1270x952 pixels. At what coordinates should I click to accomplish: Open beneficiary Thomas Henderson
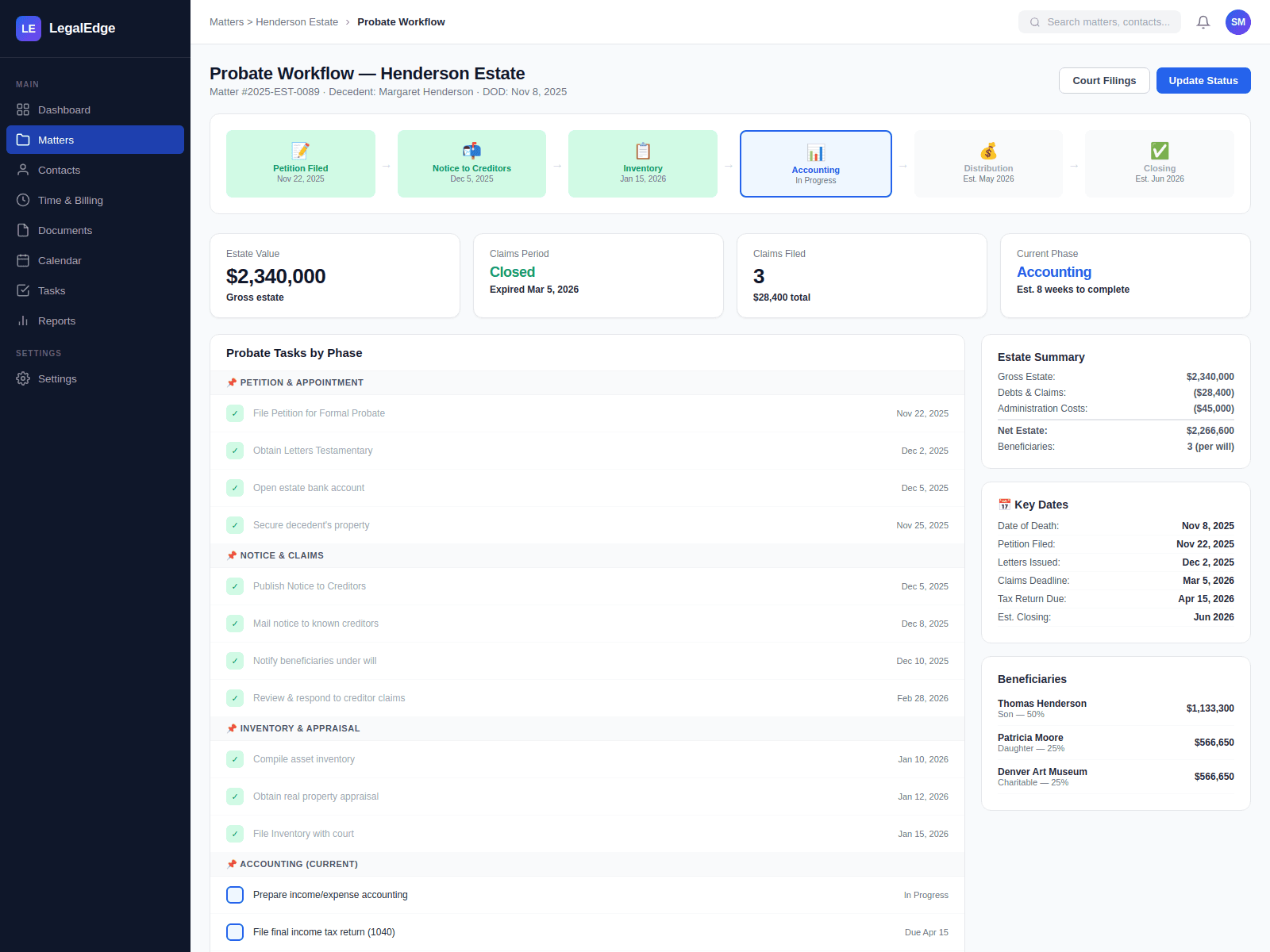[x=1116, y=708]
